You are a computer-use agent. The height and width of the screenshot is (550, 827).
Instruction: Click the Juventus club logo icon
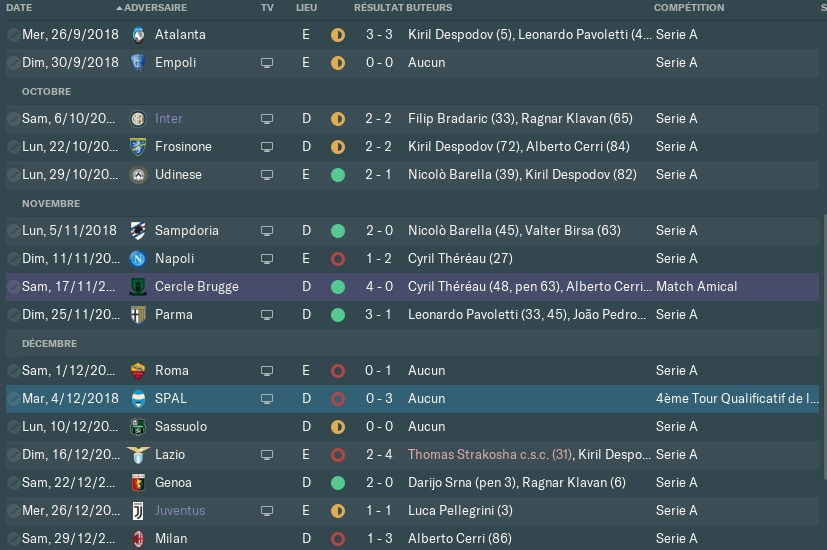pyautogui.click(x=138, y=510)
